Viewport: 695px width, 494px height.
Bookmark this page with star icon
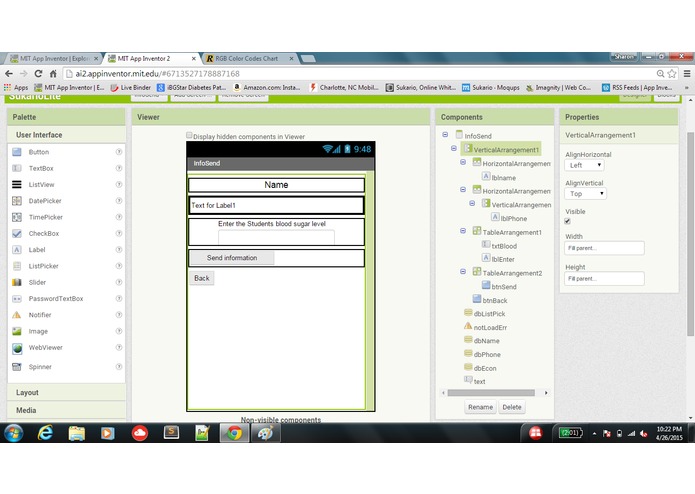tap(672, 74)
